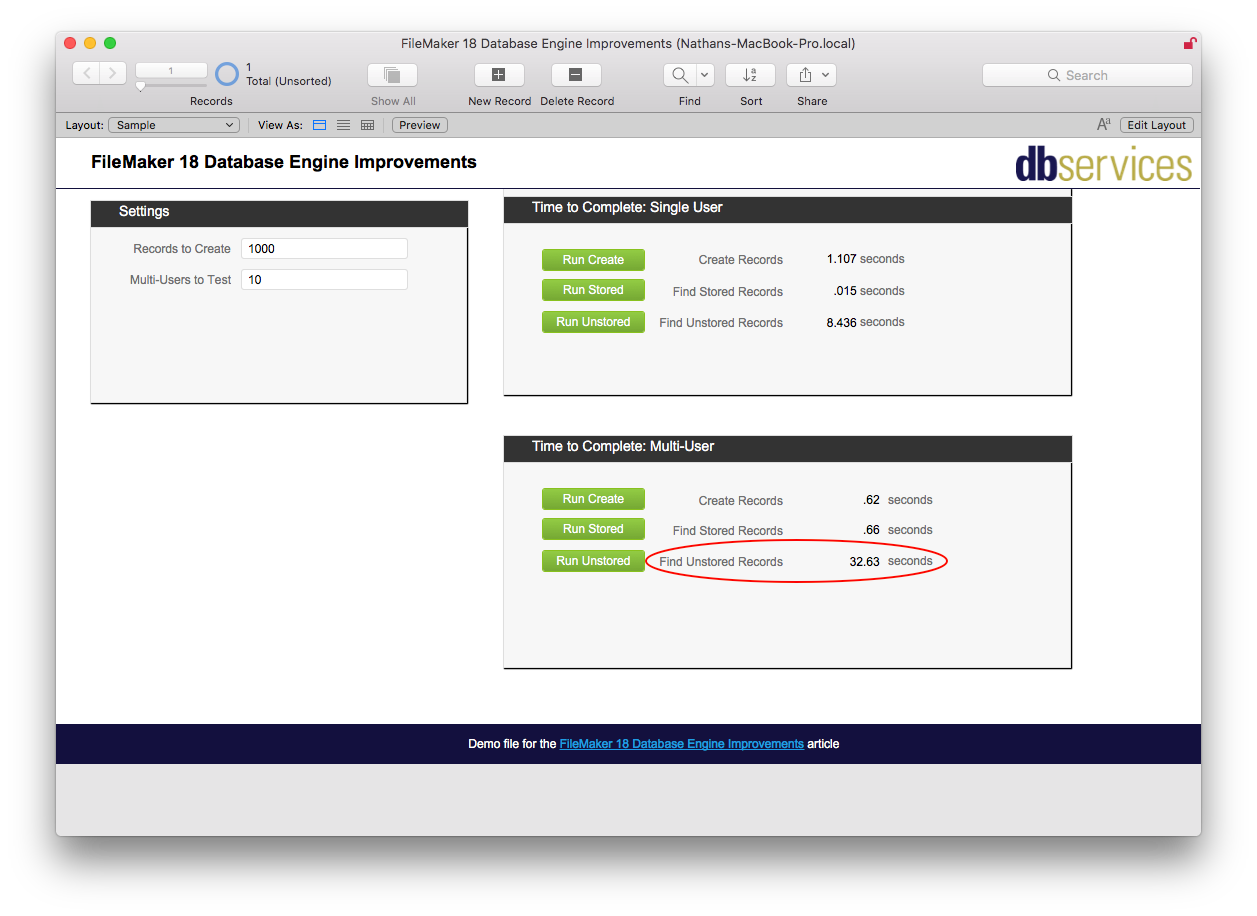Go to next record arrow
The width and height of the screenshot is (1257, 916).
point(113,73)
